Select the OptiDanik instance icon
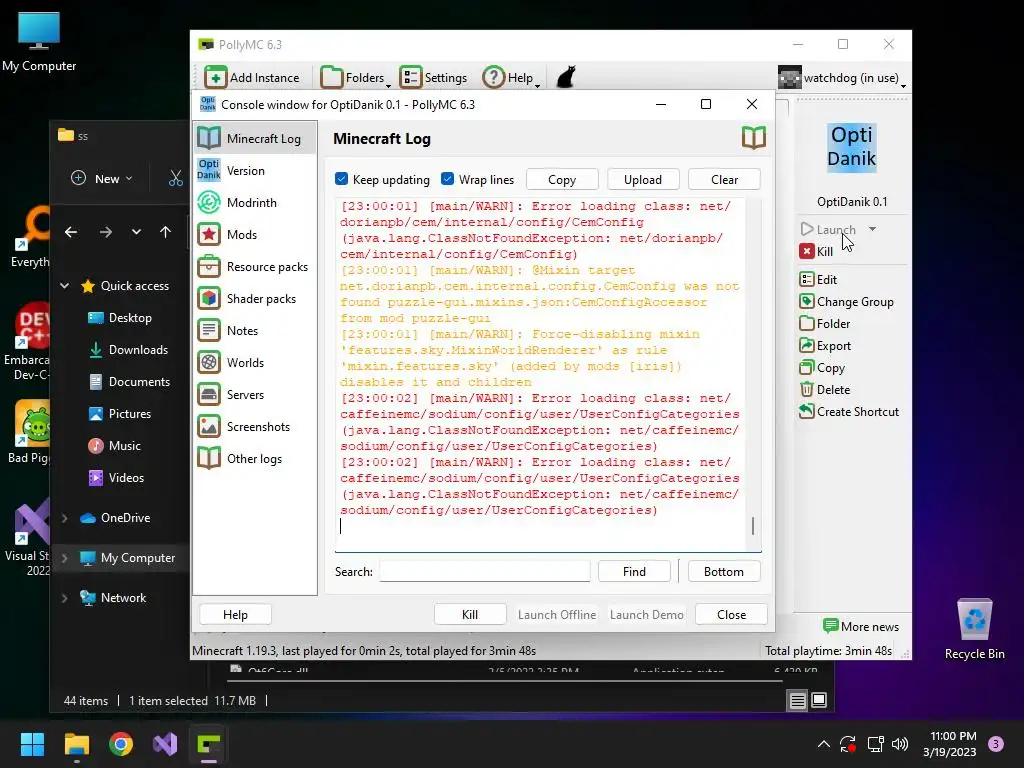1024x768 pixels. (x=852, y=147)
